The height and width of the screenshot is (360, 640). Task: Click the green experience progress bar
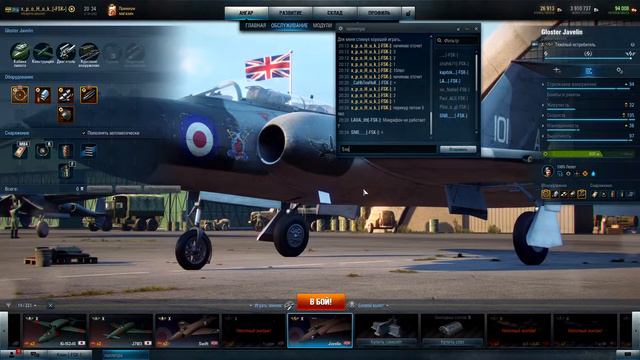click(x=588, y=154)
